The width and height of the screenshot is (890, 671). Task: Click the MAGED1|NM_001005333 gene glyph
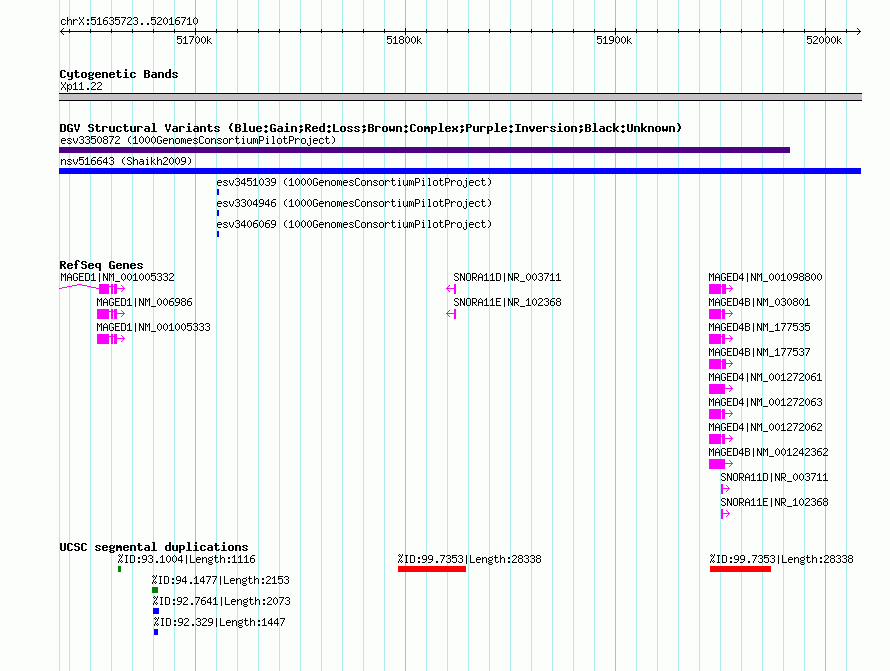click(x=111, y=339)
